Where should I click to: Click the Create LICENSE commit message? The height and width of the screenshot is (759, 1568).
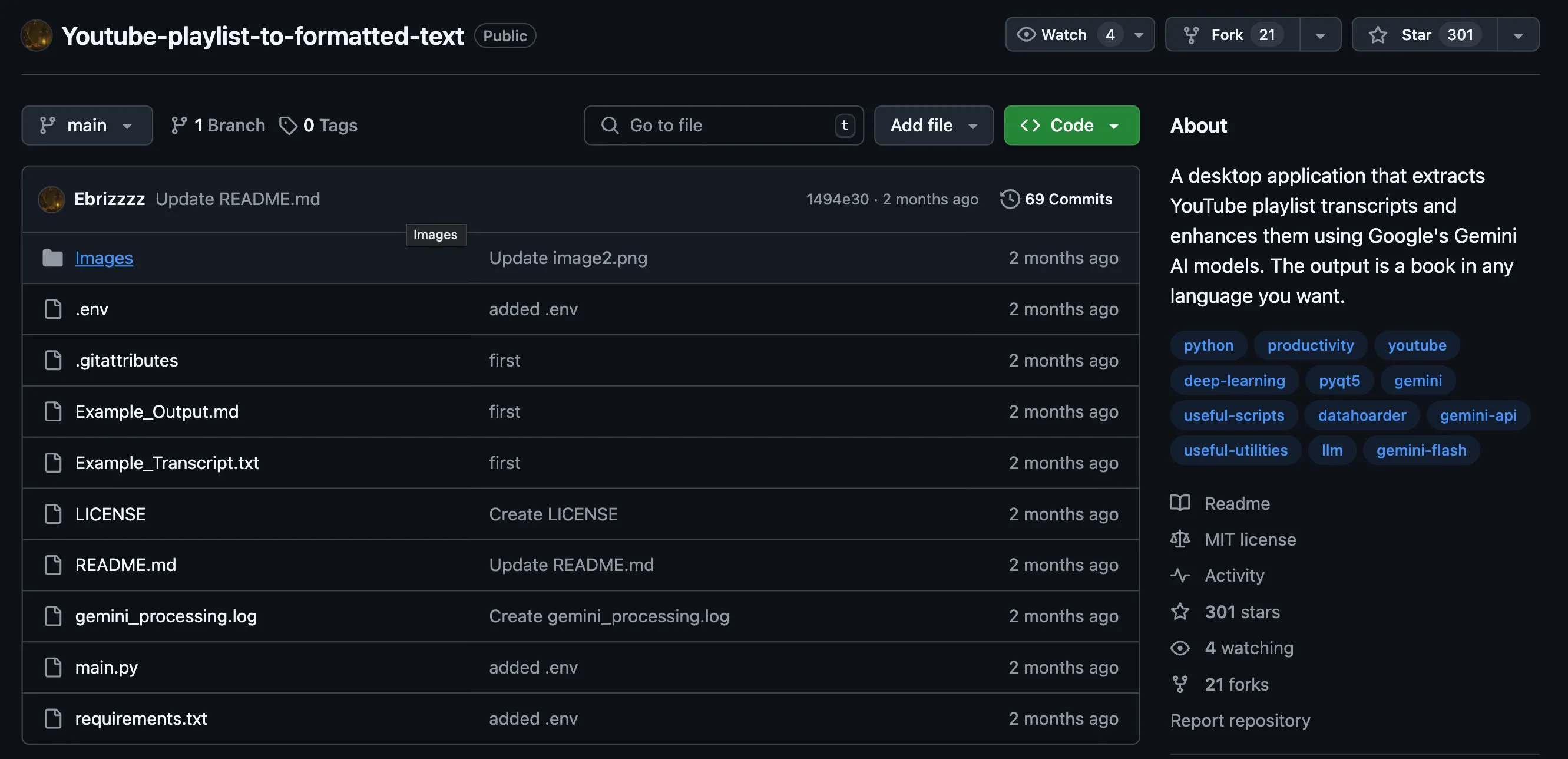[553, 514]
